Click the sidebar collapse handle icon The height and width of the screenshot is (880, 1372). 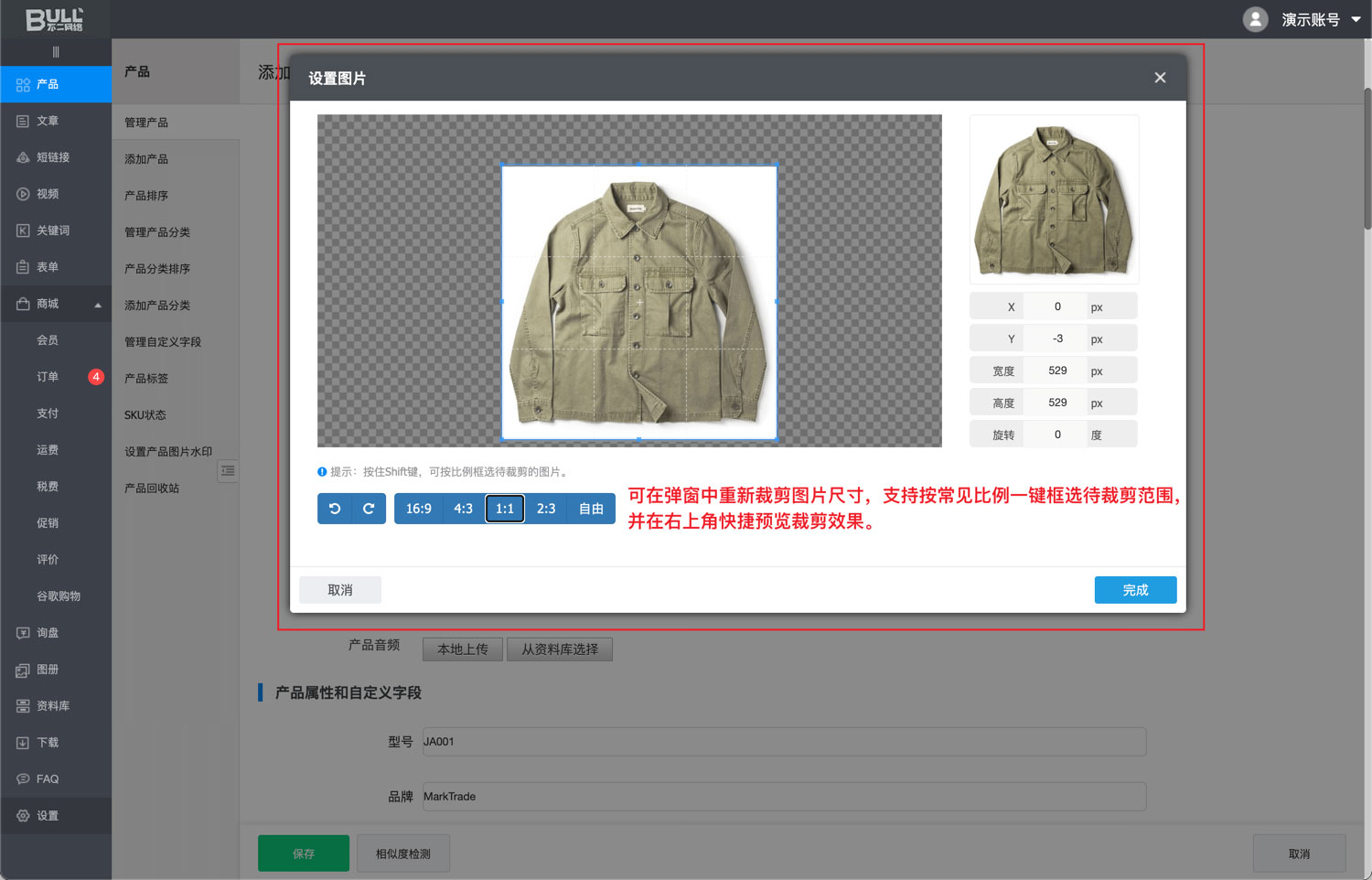[x=56, y=52]
